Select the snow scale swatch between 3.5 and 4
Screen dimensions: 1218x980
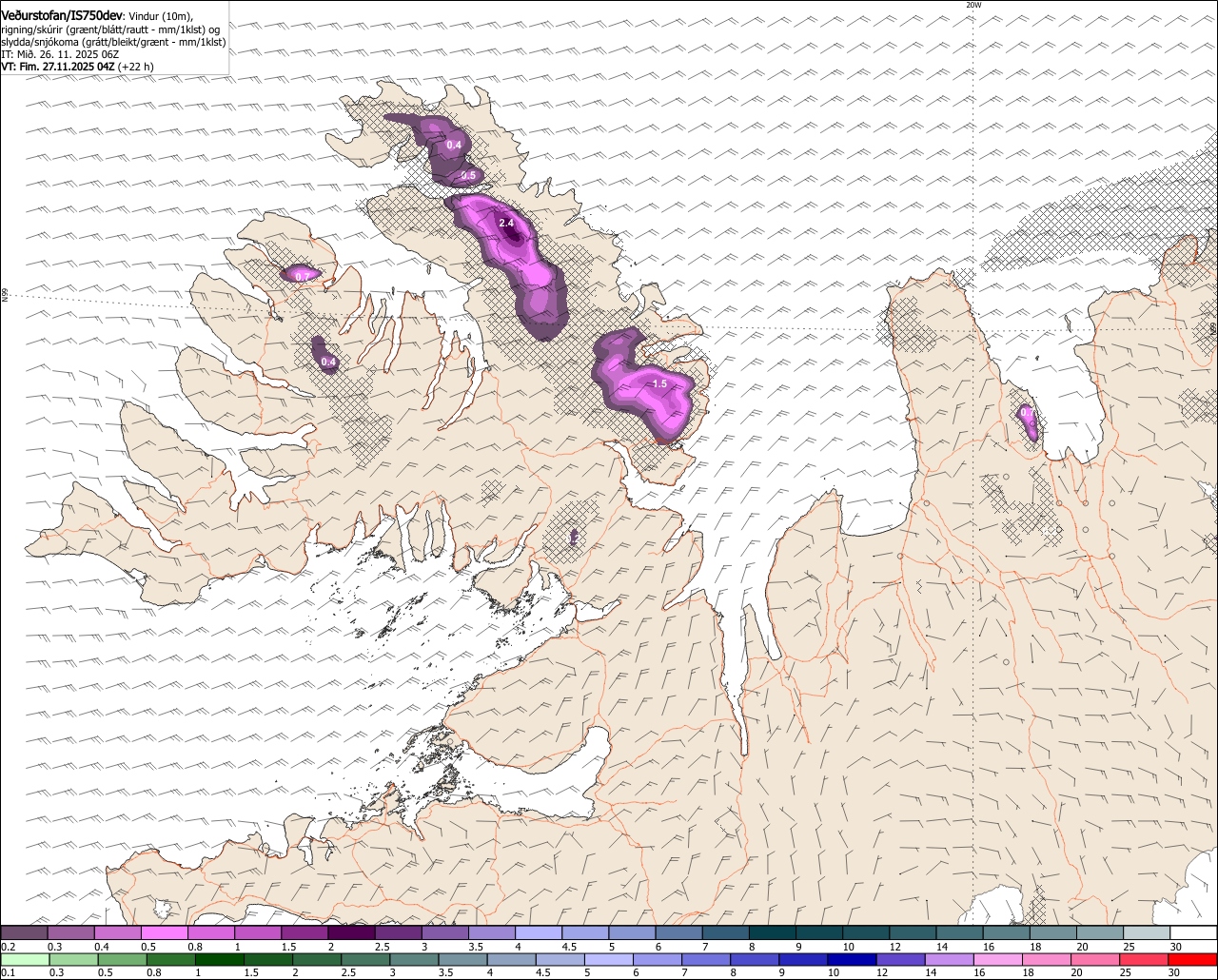[492, 932]
